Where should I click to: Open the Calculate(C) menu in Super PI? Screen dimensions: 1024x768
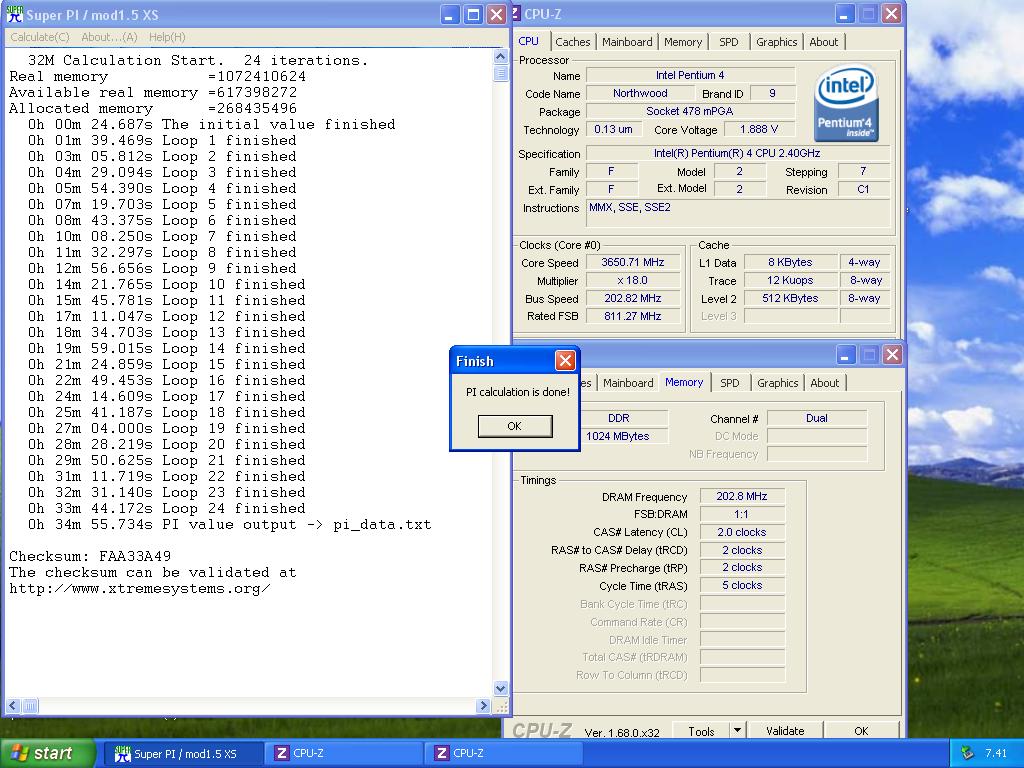click(x=40, y=37)
